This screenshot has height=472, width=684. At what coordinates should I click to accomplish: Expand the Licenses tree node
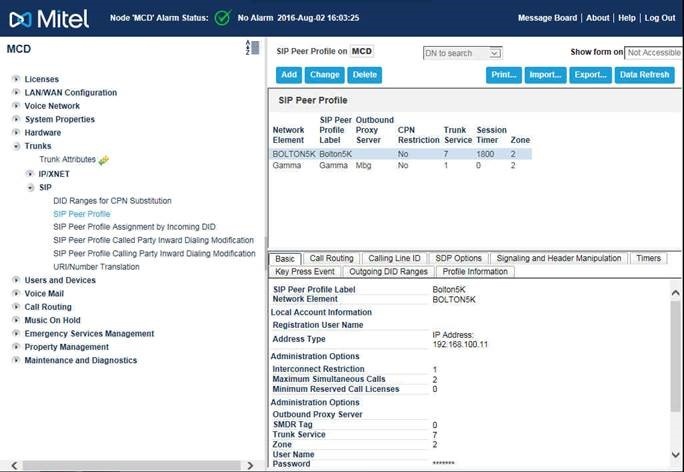click(16, 79)
